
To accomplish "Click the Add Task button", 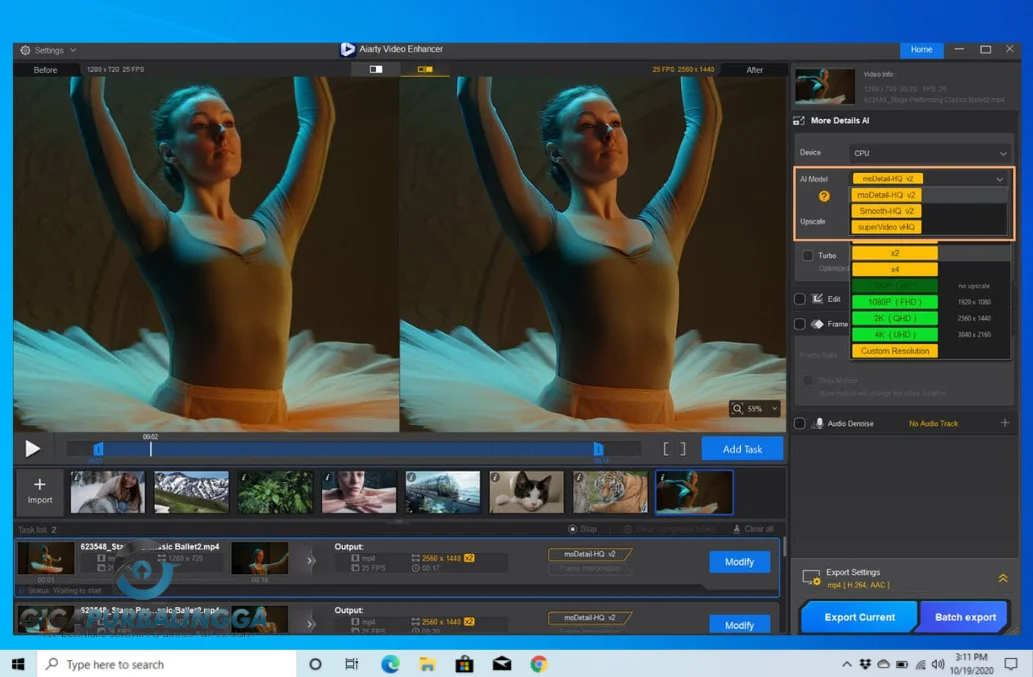I will coord(742,449).
